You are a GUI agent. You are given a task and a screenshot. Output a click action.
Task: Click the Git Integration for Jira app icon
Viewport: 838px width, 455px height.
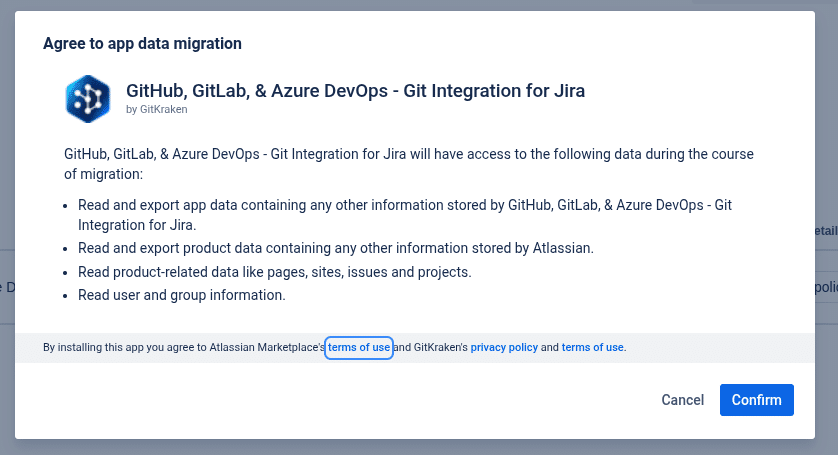88,99
